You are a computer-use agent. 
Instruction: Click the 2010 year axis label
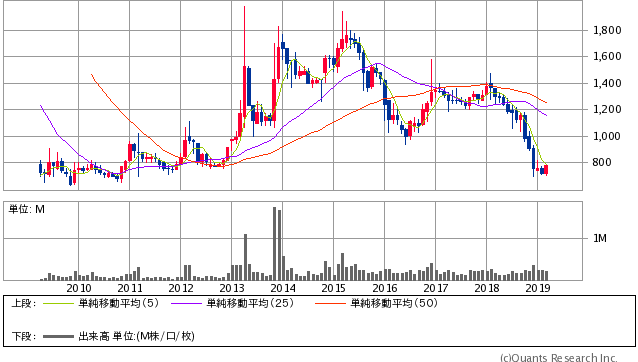coord(79,288)
